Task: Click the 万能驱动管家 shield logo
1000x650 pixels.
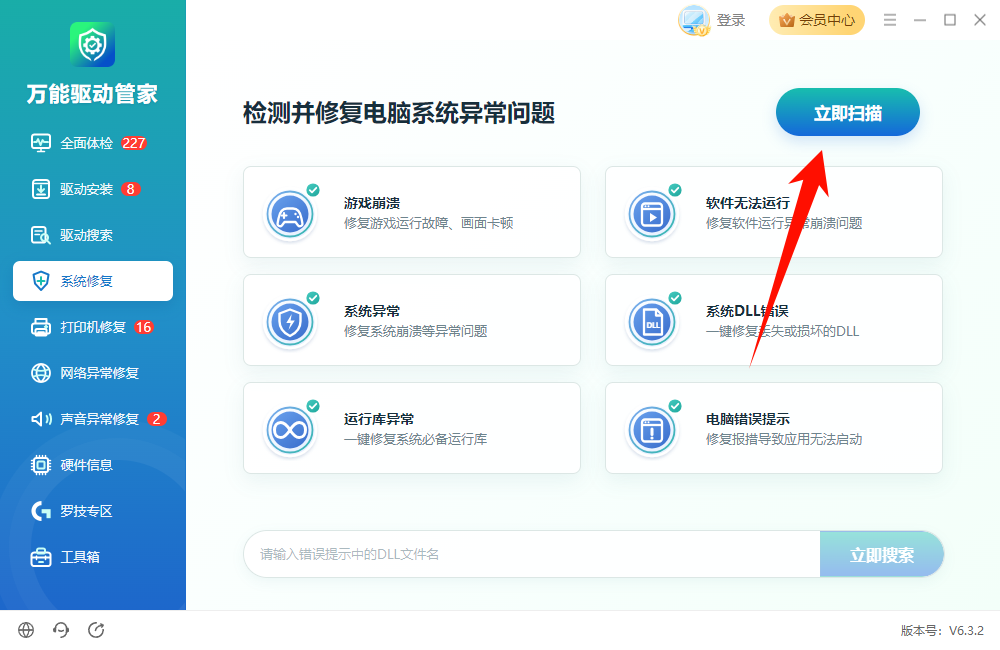Action: [92, 44]
